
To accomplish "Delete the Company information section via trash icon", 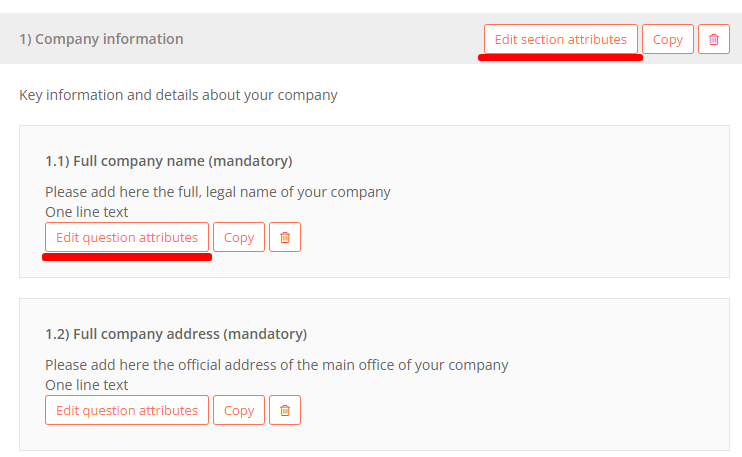I will (x=714, y=39).
